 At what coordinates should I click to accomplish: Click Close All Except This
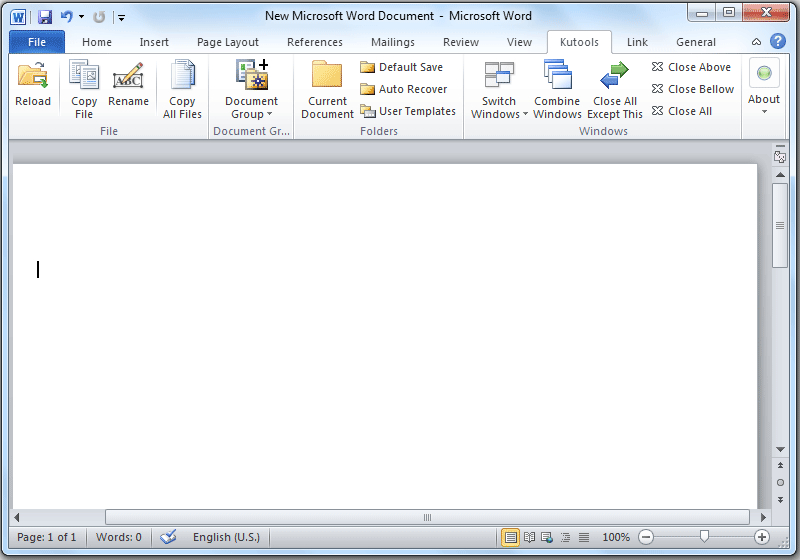614,89
